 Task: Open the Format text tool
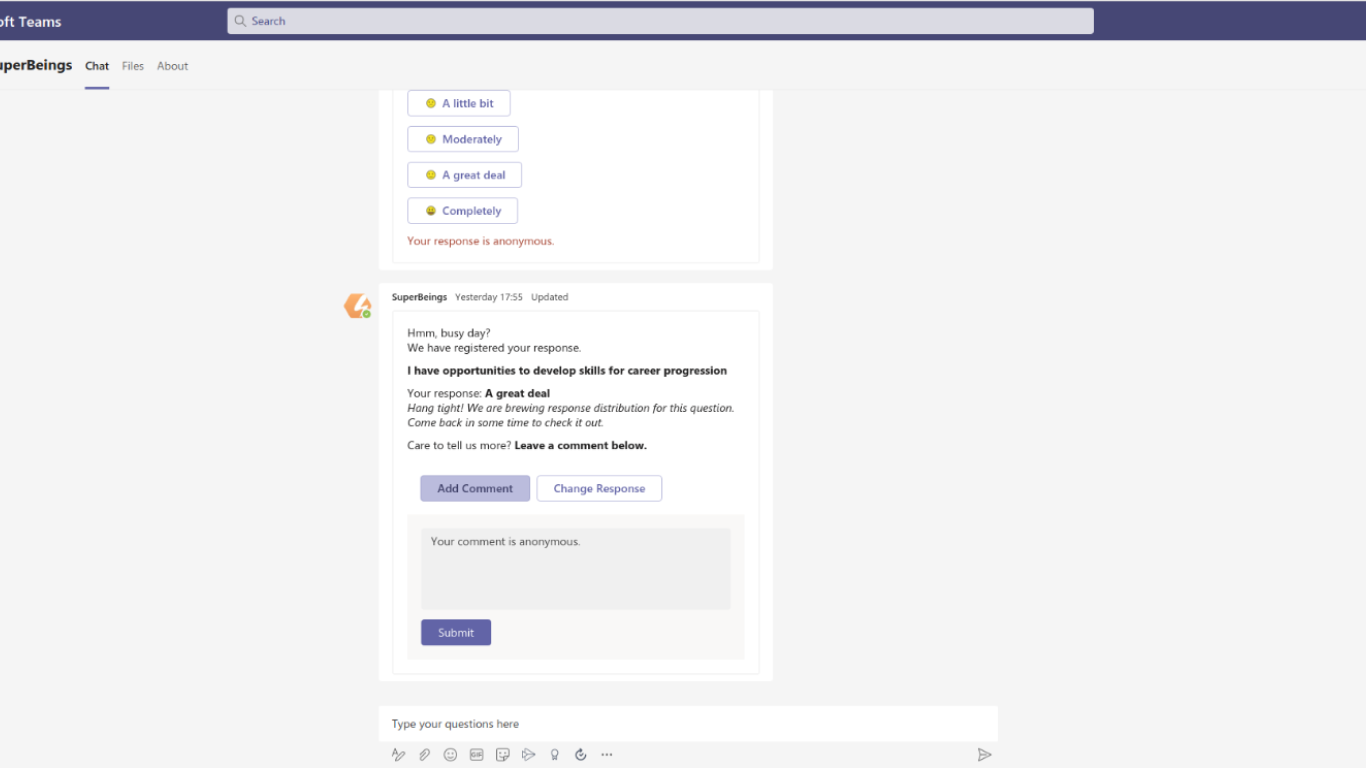[x=398, y=755]
